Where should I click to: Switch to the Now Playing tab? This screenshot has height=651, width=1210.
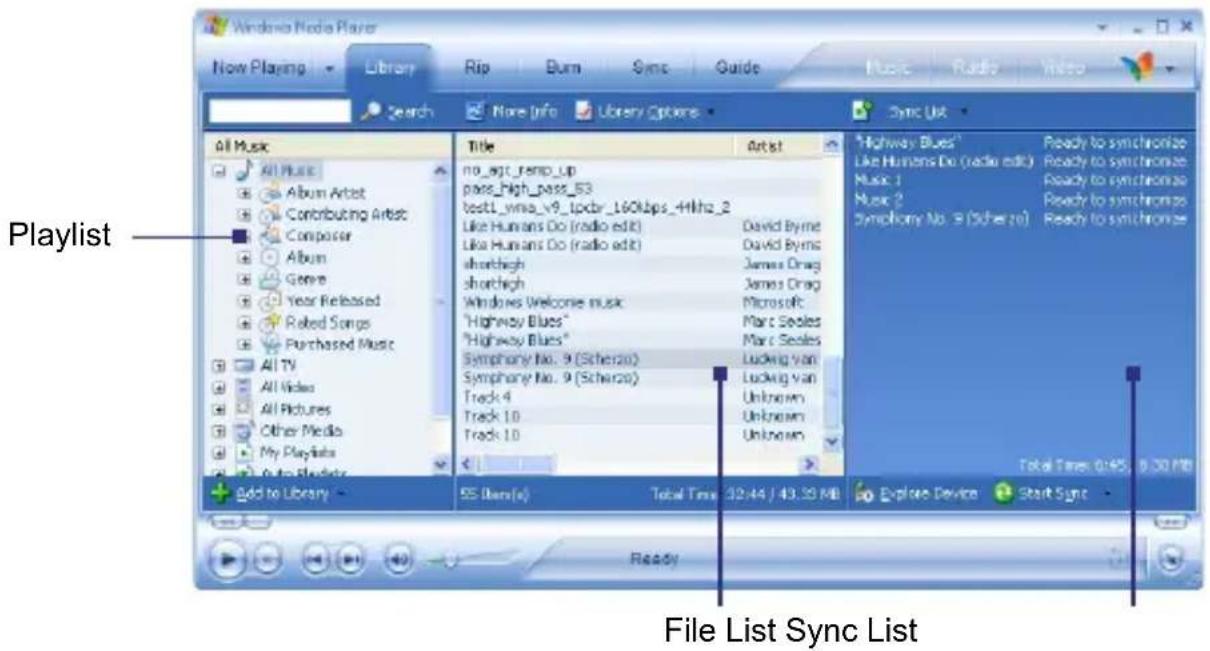(260, 69)
